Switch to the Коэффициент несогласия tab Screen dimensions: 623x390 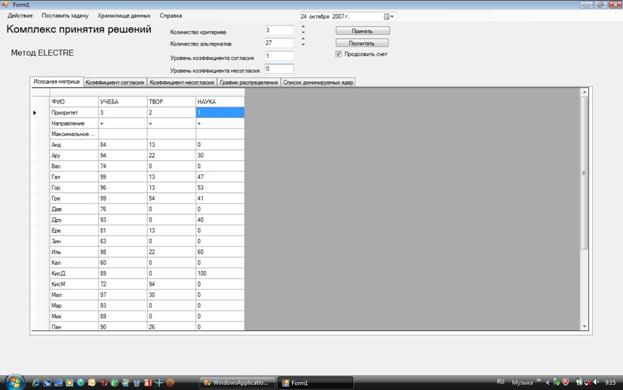[x=182, y=82]
